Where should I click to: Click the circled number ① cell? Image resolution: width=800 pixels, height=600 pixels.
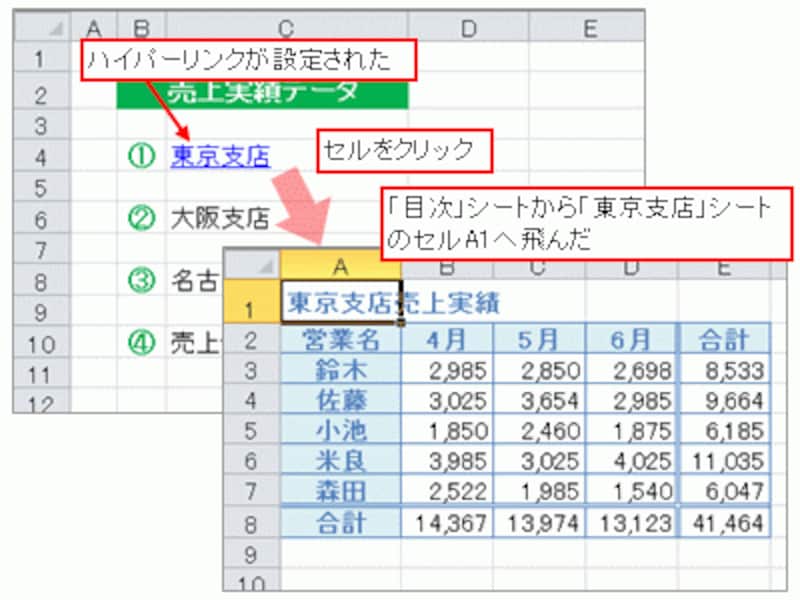click(141, 156)
